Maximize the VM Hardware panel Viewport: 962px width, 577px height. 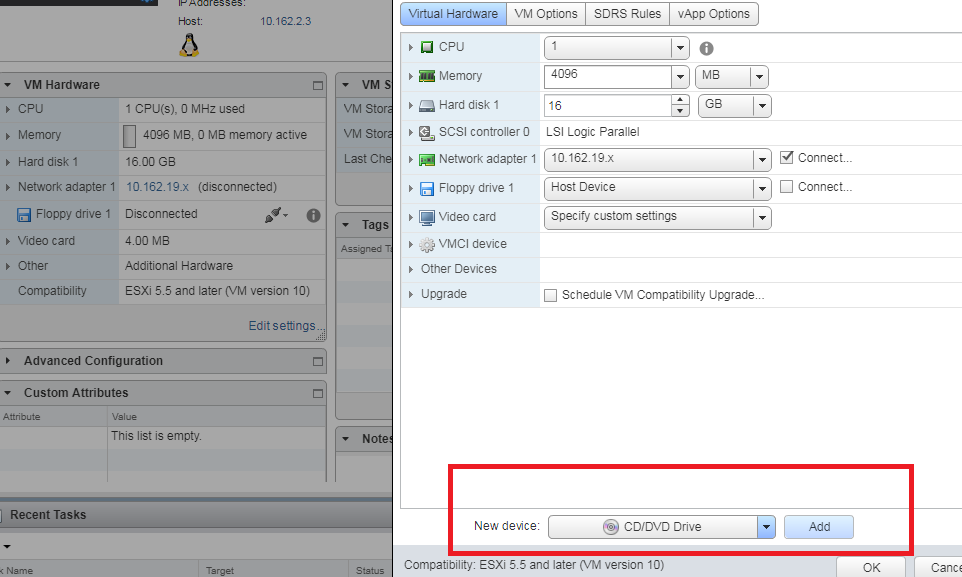[318, 86]
